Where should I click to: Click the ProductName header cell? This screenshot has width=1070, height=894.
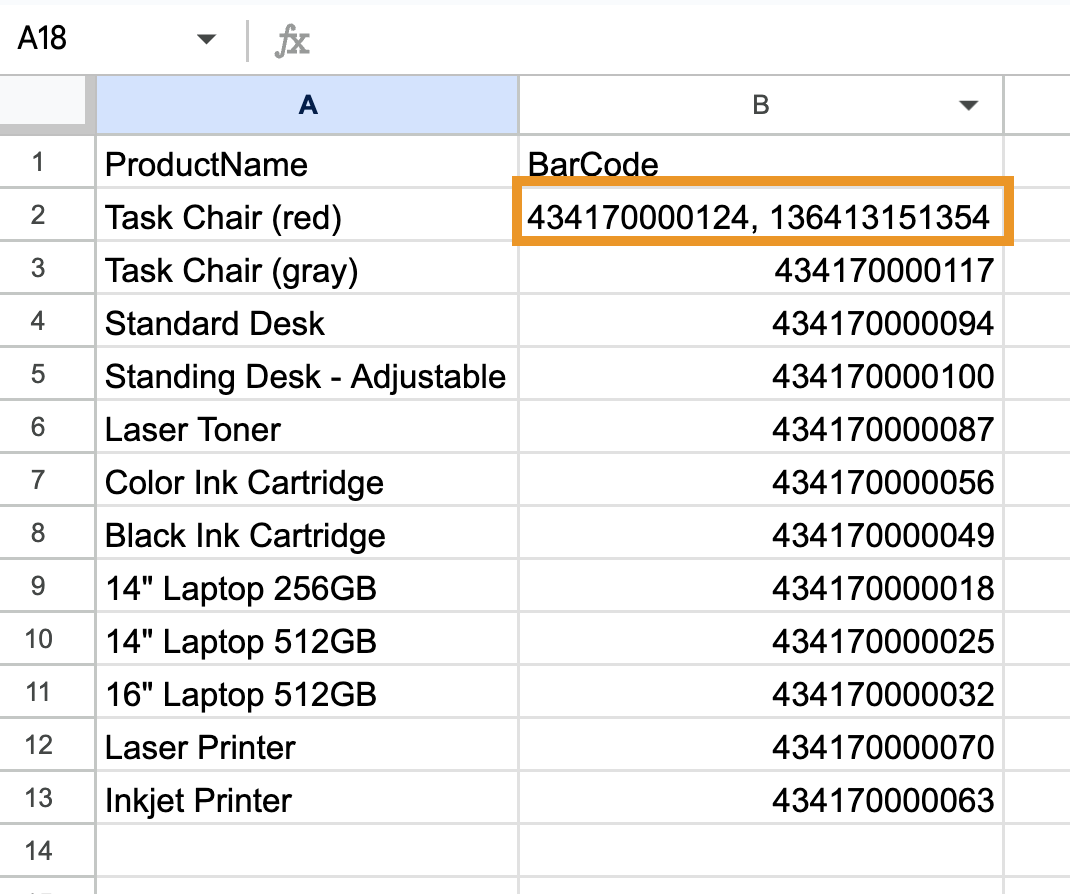coord(305,164)
